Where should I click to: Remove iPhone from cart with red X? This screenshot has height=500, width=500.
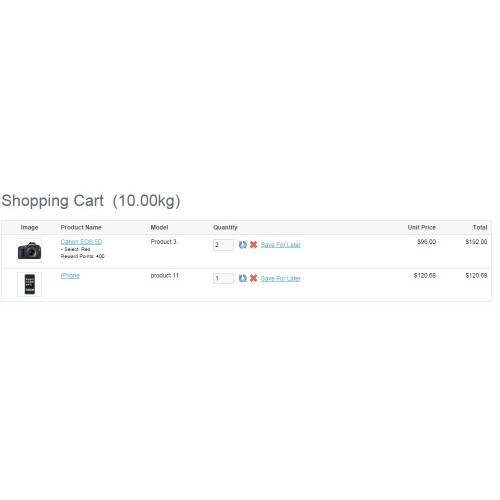(x=253, y=278)
